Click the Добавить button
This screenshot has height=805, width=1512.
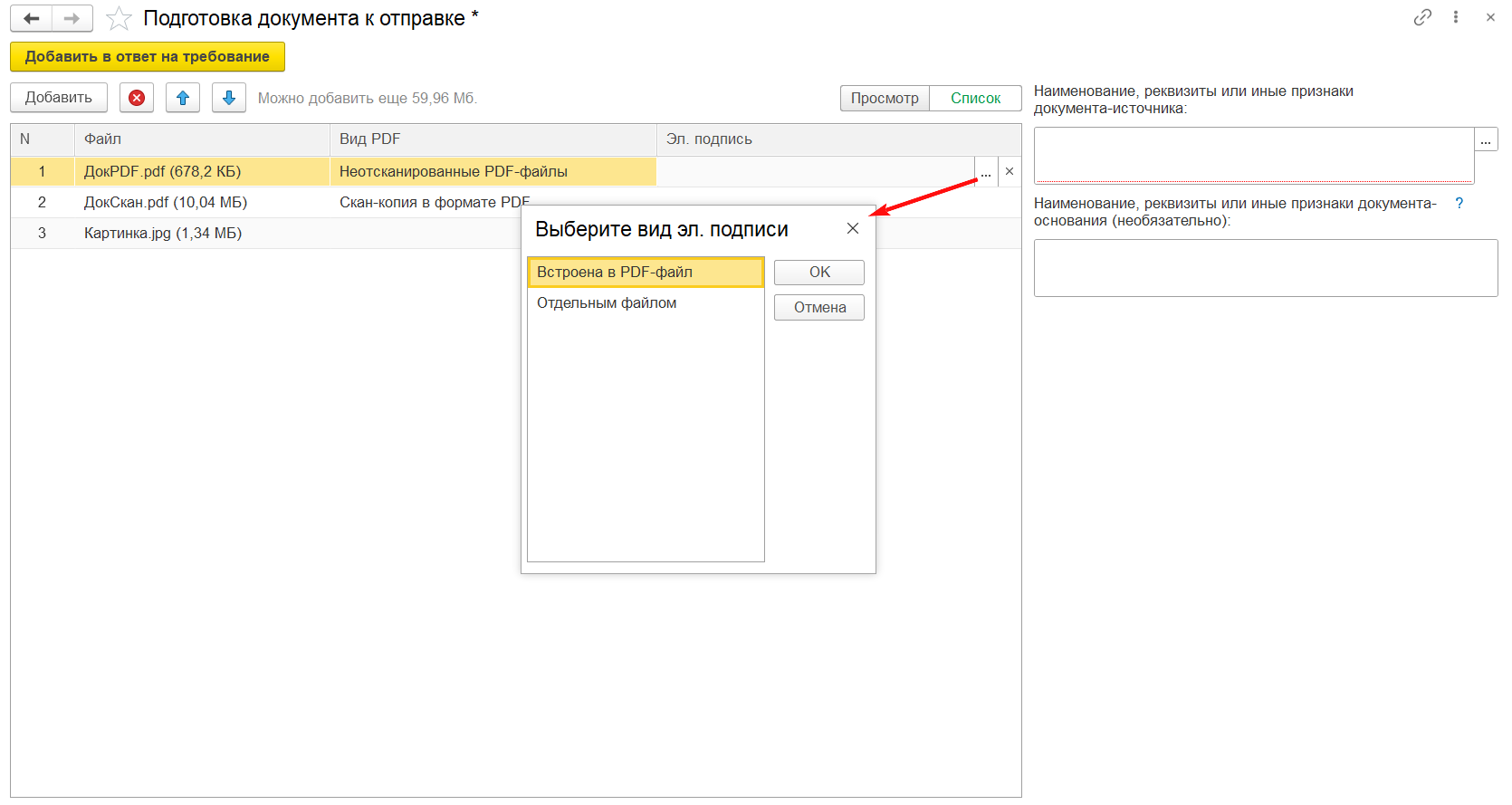(x=59, y=98)
